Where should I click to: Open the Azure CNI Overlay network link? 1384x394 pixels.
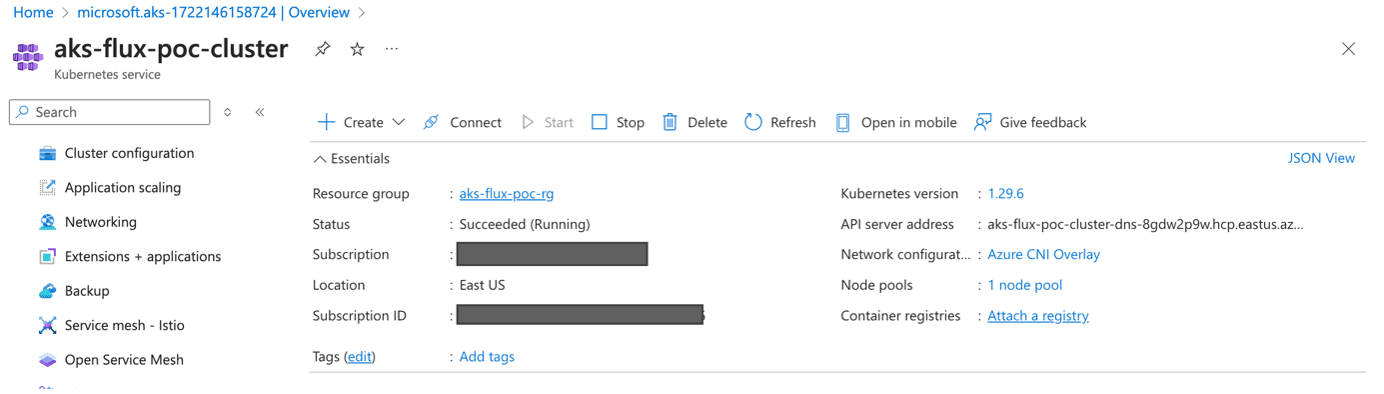click(x=1043, y=254)
